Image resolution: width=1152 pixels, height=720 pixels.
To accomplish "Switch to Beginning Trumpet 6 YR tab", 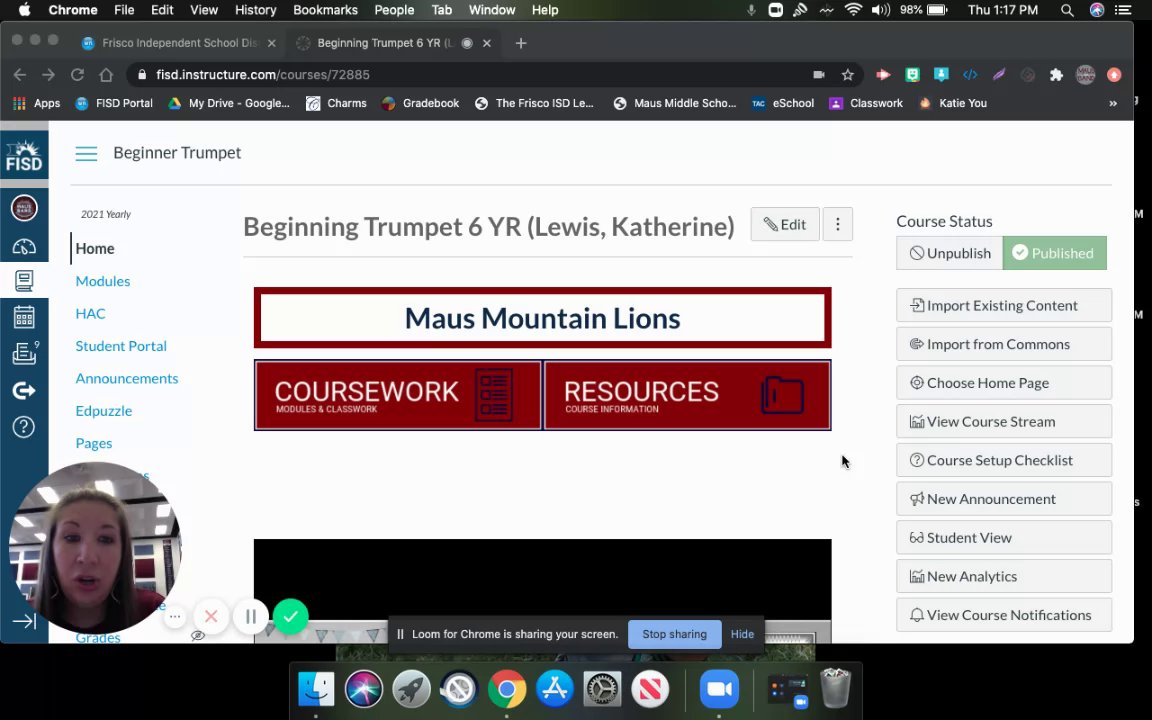I will 394,43.
